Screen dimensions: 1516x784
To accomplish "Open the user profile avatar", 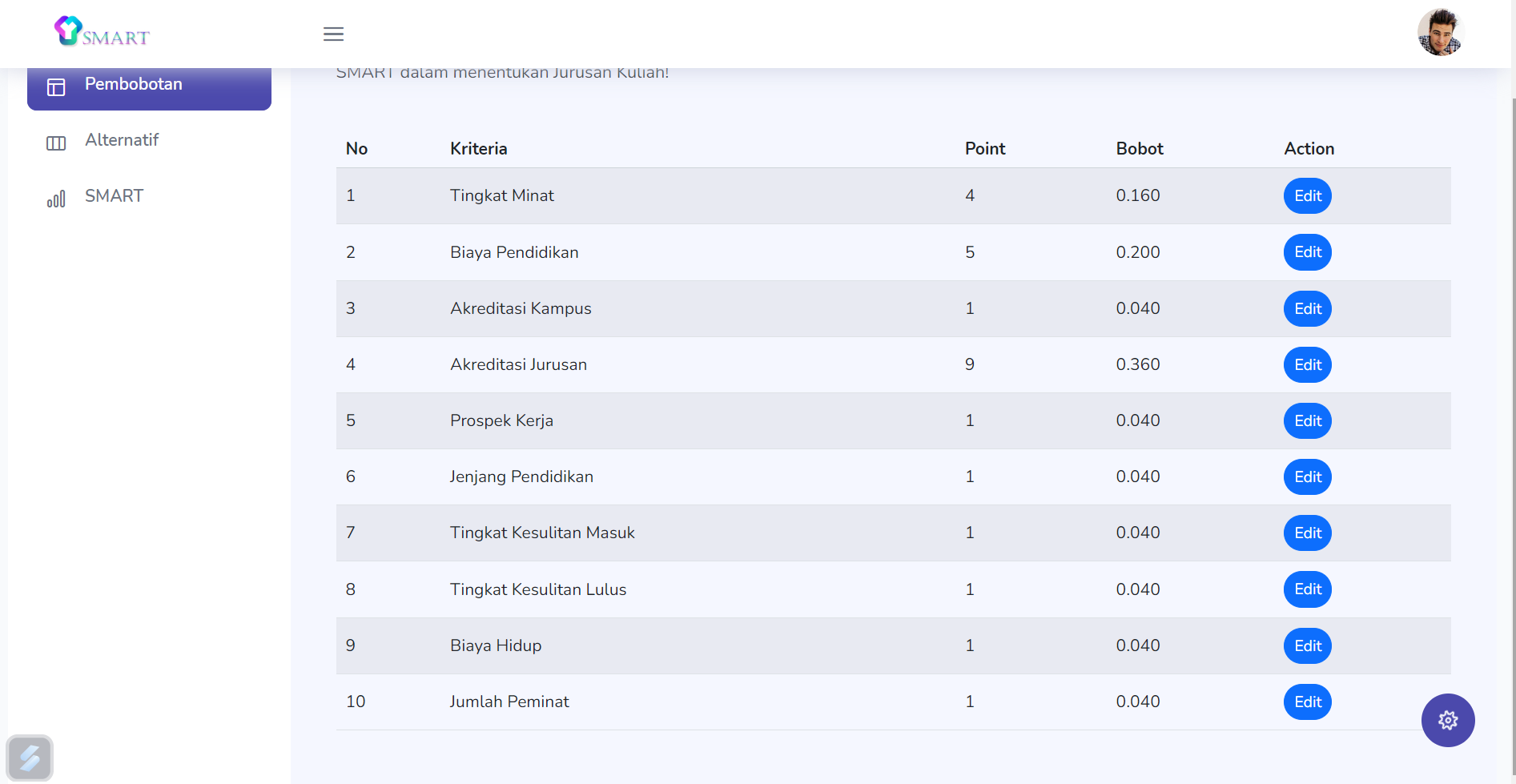I will pyautogui.click(x=1439, y=33).
